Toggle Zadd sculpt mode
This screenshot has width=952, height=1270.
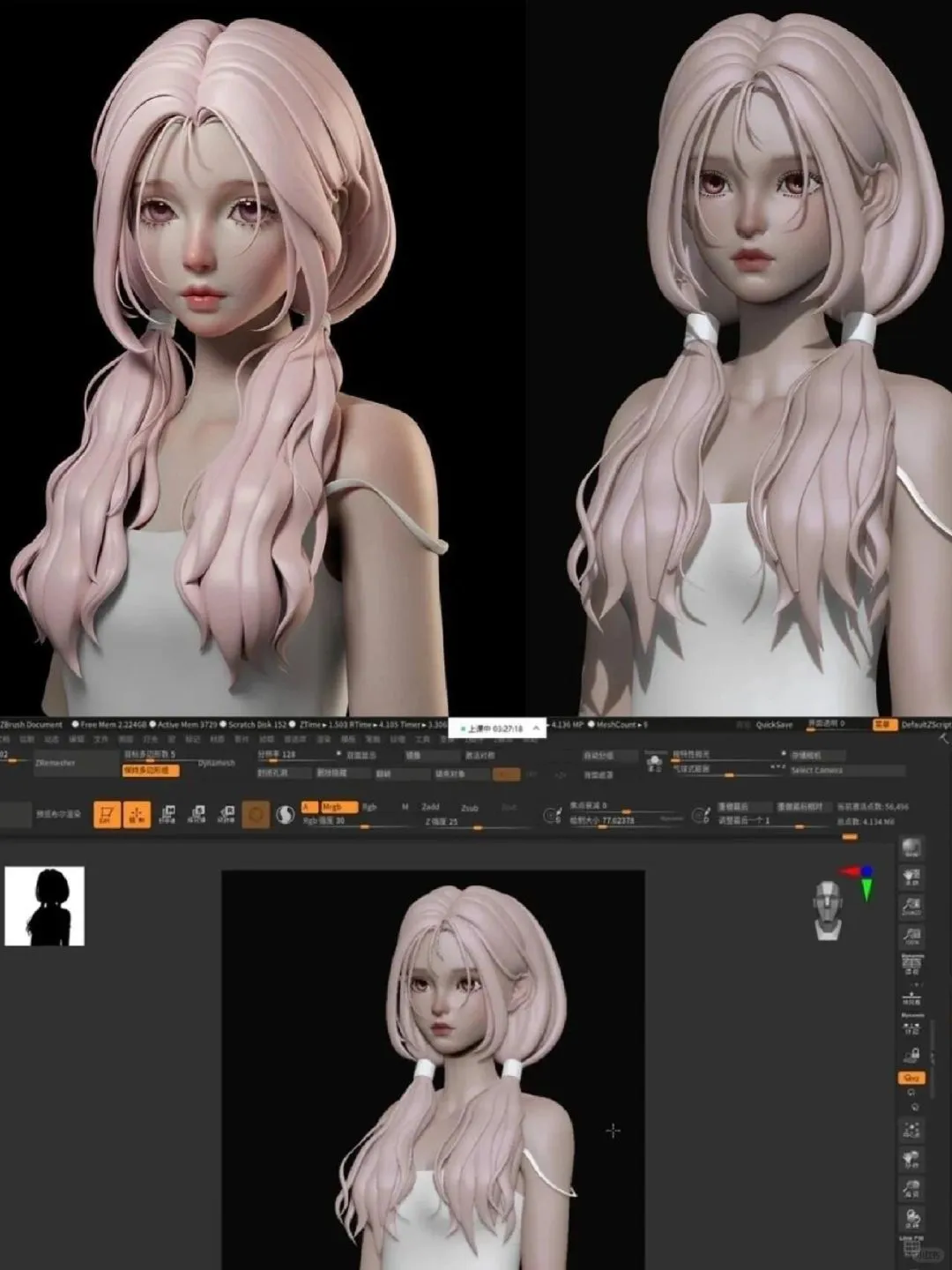[x=430, y=807]
